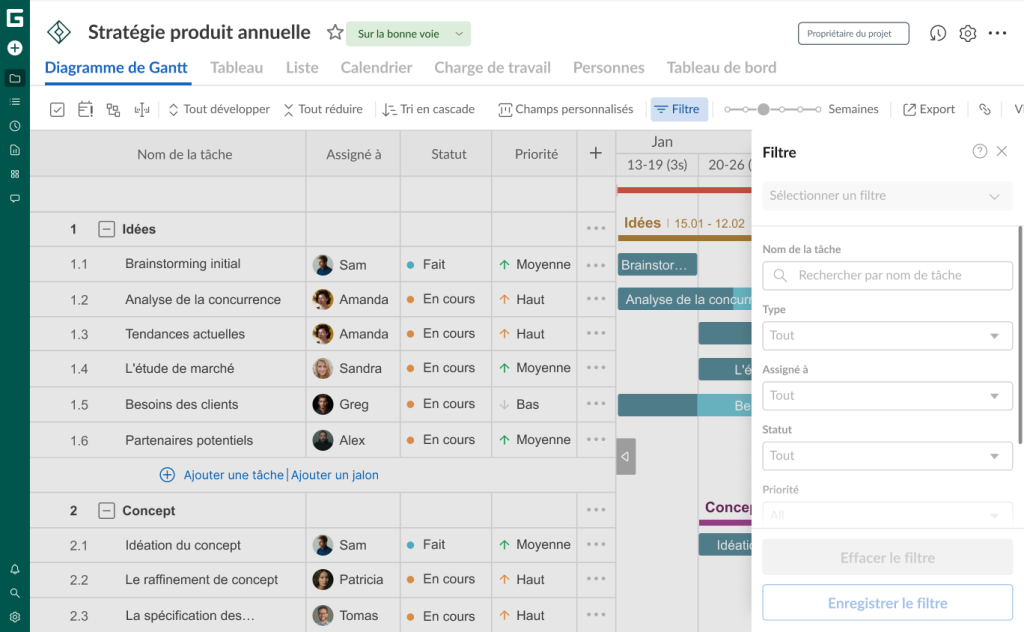This screenshot has width=1024, height=632.
Task: Open the reports icon in sidebar
Action: point(14,150)
